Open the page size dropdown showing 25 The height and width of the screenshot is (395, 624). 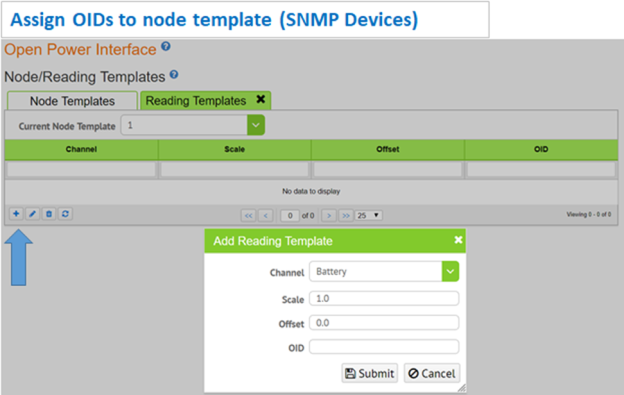pos(369,215)
